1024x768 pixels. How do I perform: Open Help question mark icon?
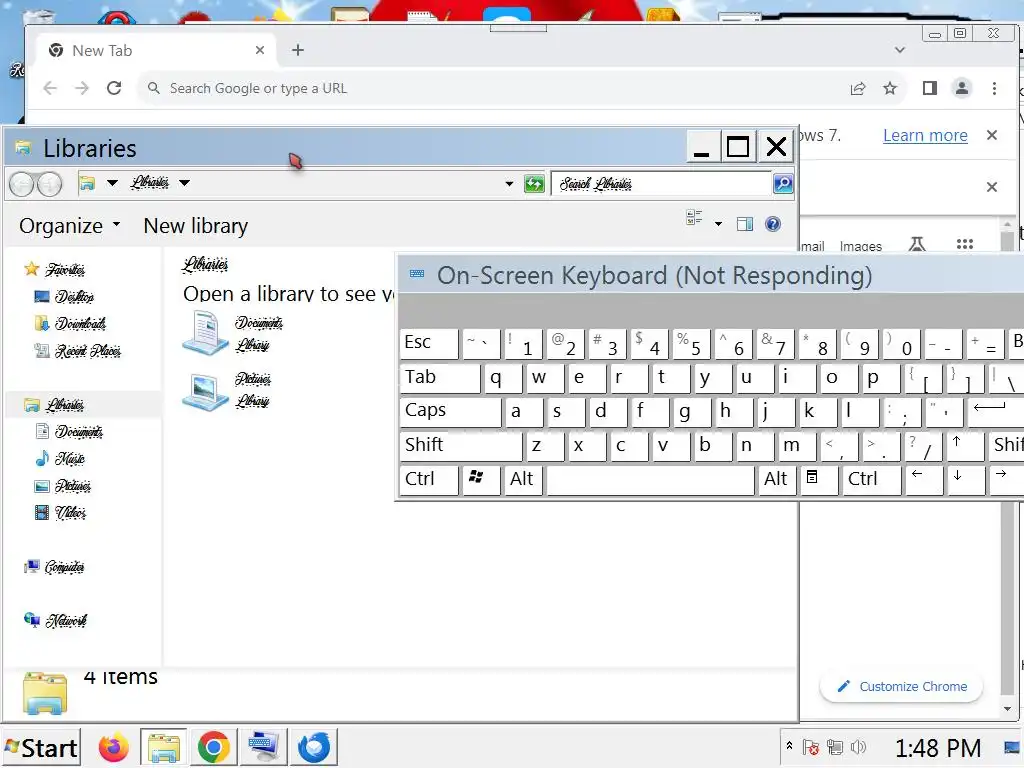point(773,224)
